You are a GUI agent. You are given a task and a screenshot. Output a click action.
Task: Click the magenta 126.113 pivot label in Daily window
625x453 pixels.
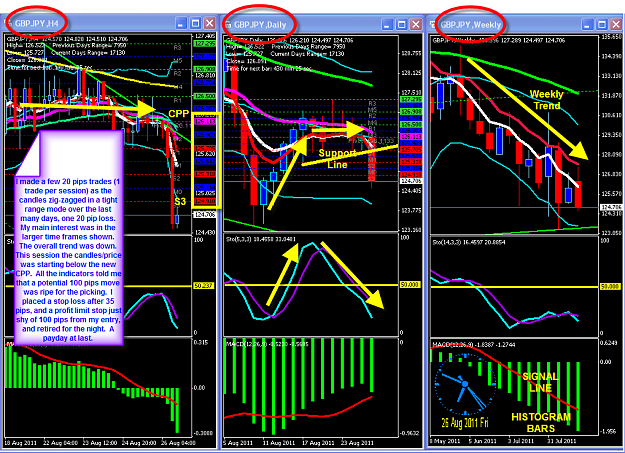tap(411, 137)
